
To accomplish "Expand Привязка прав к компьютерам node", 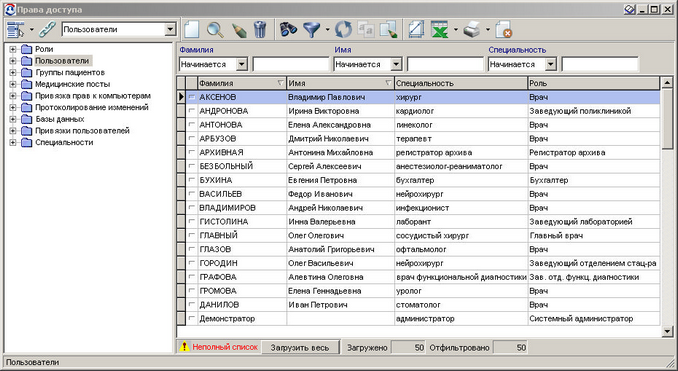I will [13, 96].
